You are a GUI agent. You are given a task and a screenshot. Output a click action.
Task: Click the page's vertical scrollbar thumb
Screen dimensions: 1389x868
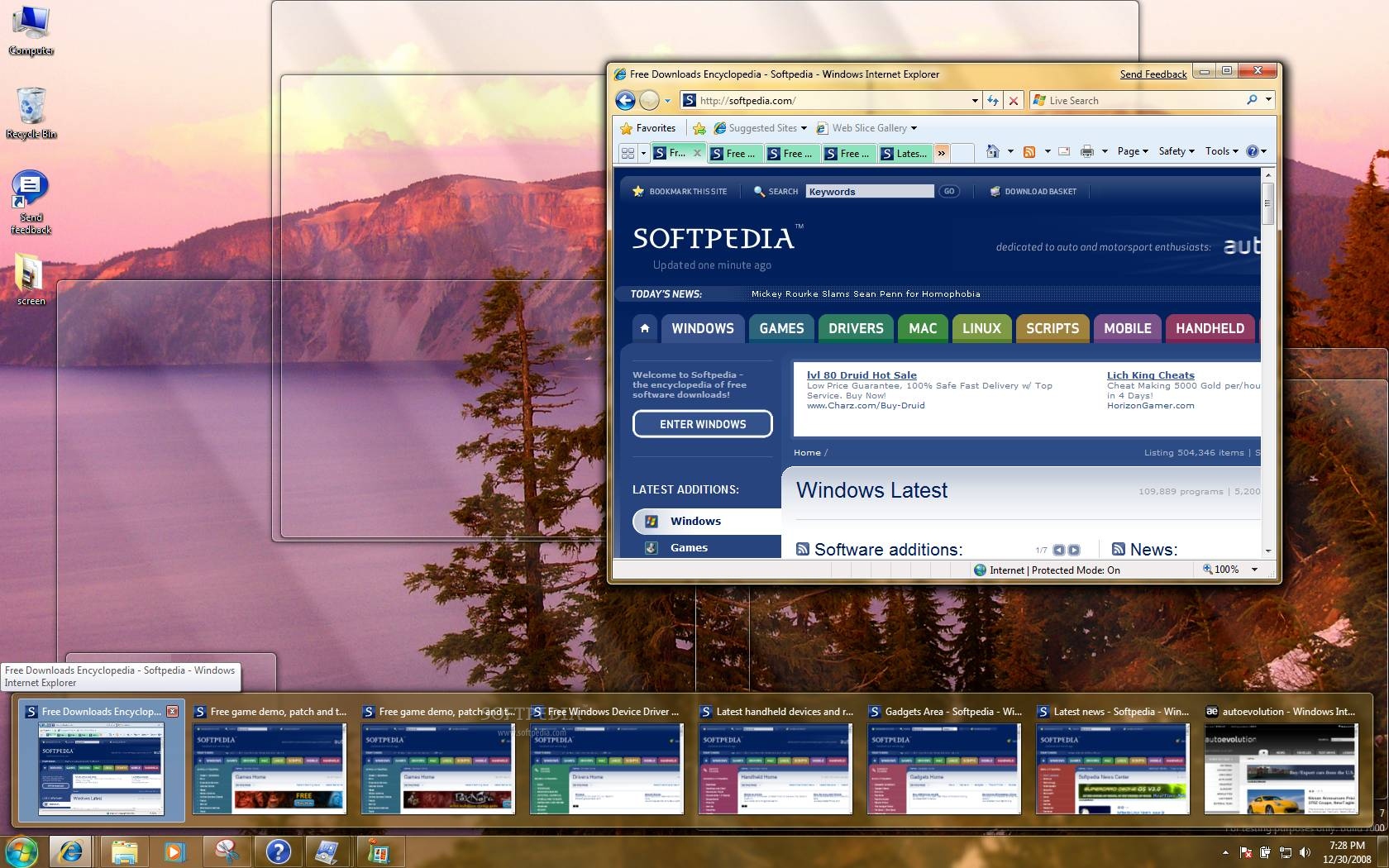(x=1267, y=203)
